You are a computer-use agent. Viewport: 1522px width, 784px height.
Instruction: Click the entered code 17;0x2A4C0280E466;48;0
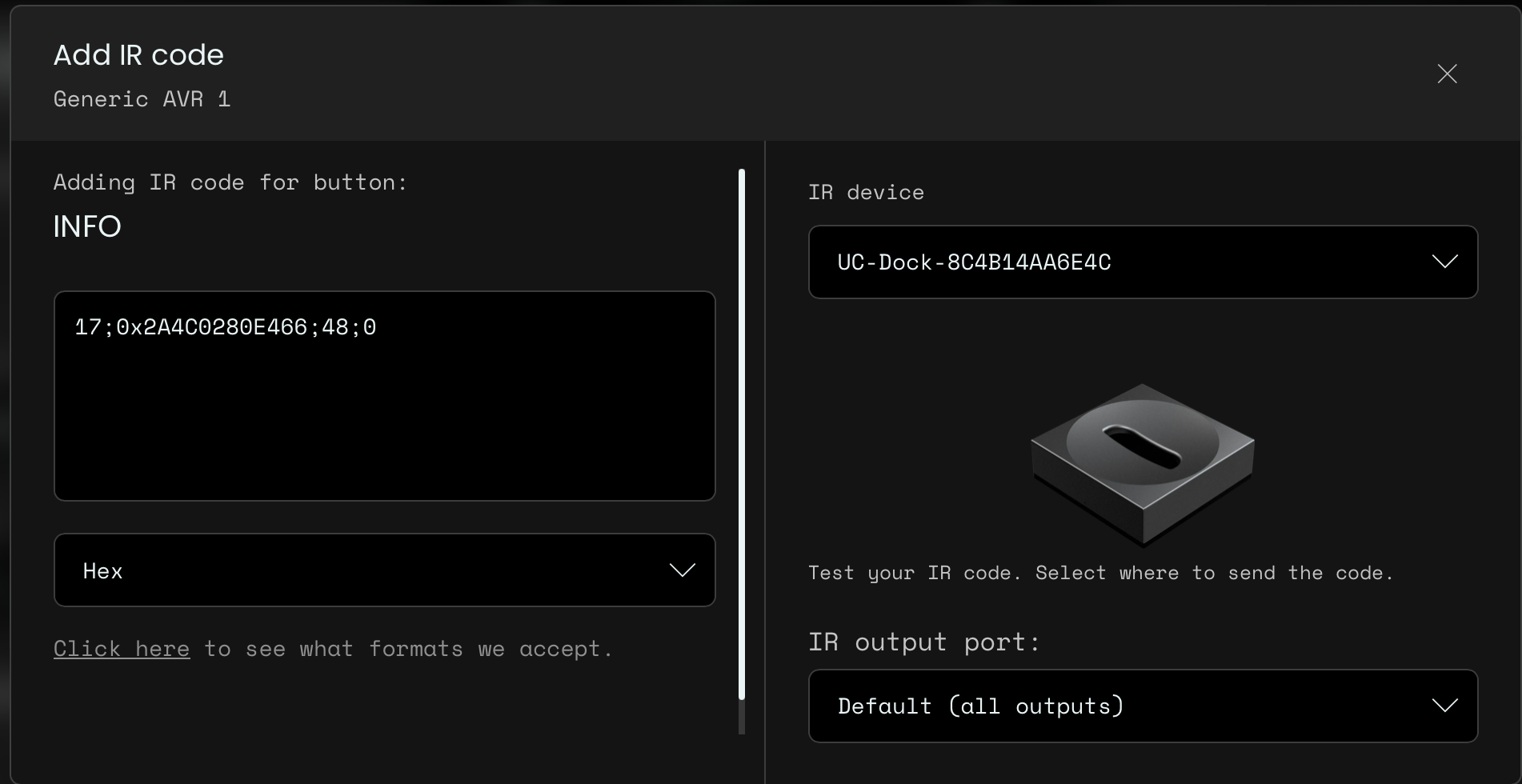(225, 327)
